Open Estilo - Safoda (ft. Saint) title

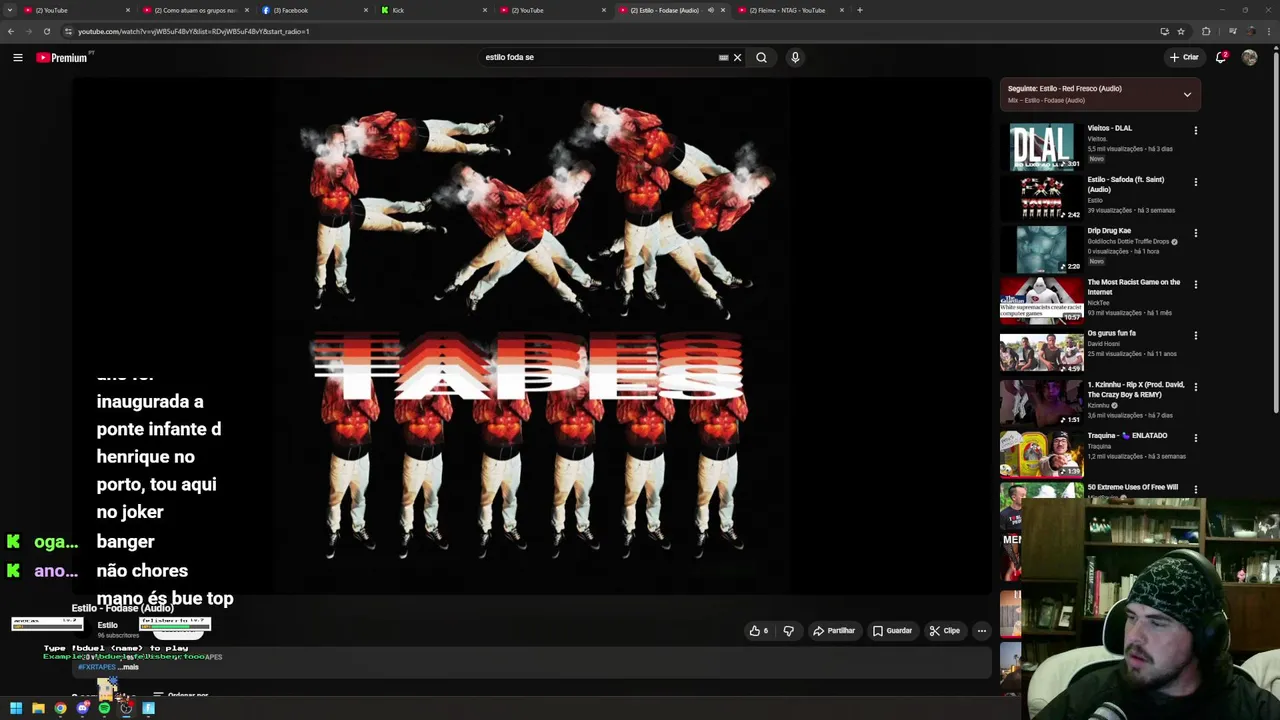(1126, 184)
